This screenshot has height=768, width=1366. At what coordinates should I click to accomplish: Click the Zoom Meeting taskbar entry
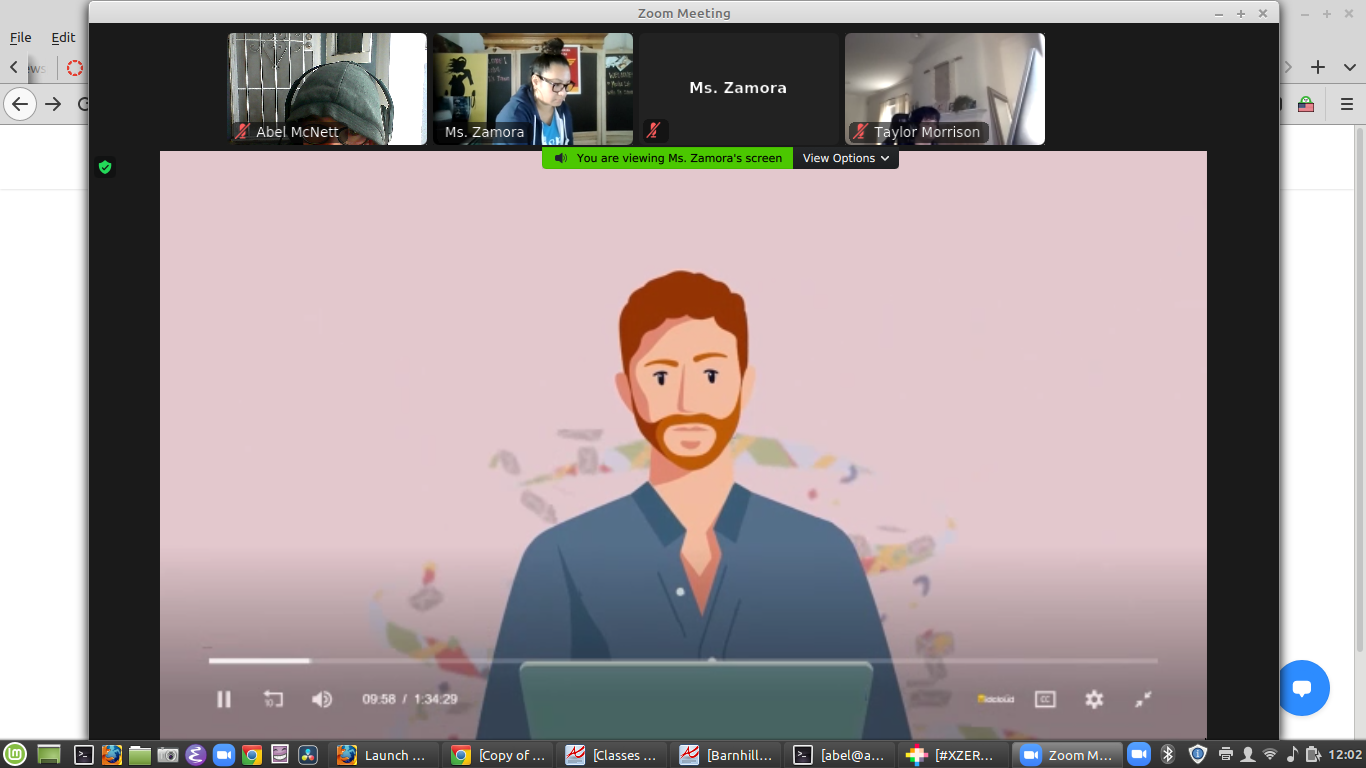coord(1067,755)
